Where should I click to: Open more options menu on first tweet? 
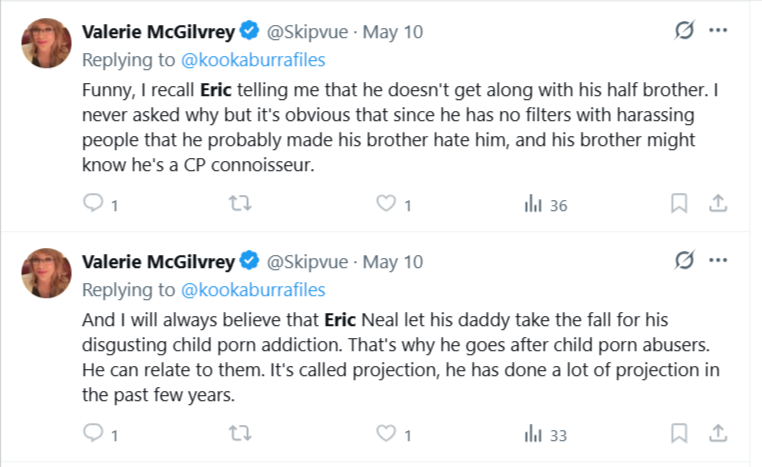[x=718, y=31]
